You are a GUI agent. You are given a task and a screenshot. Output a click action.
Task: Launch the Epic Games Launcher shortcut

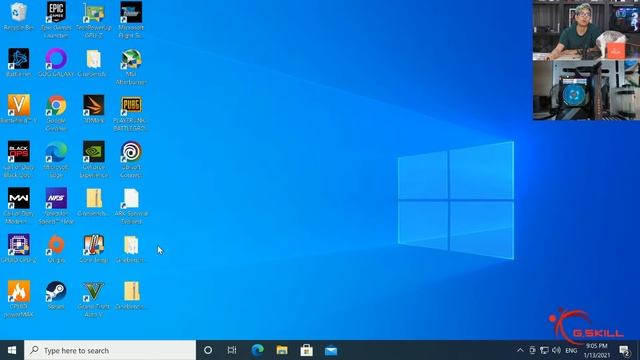tap(56, 20)
